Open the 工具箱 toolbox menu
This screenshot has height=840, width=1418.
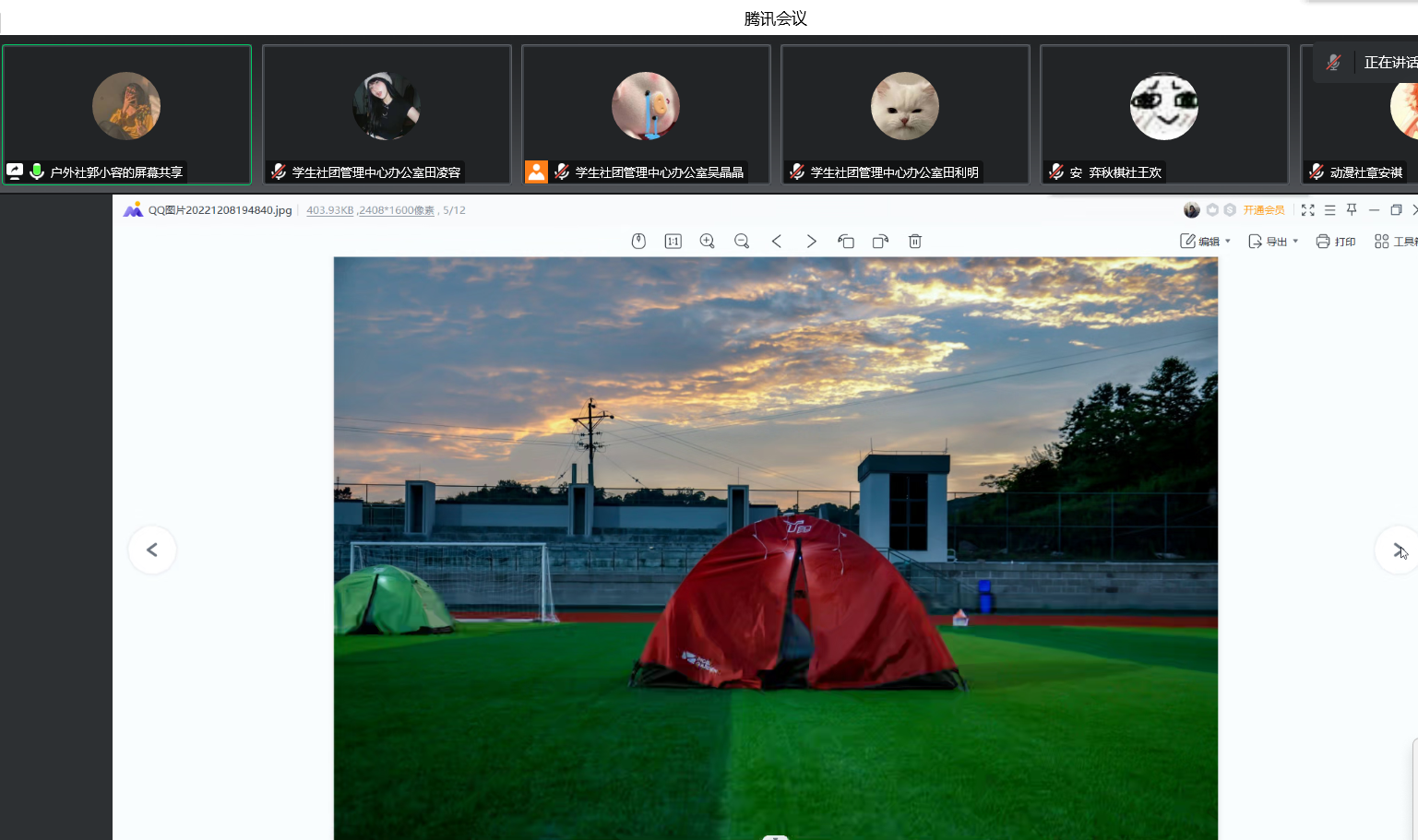coord(1394,242)
